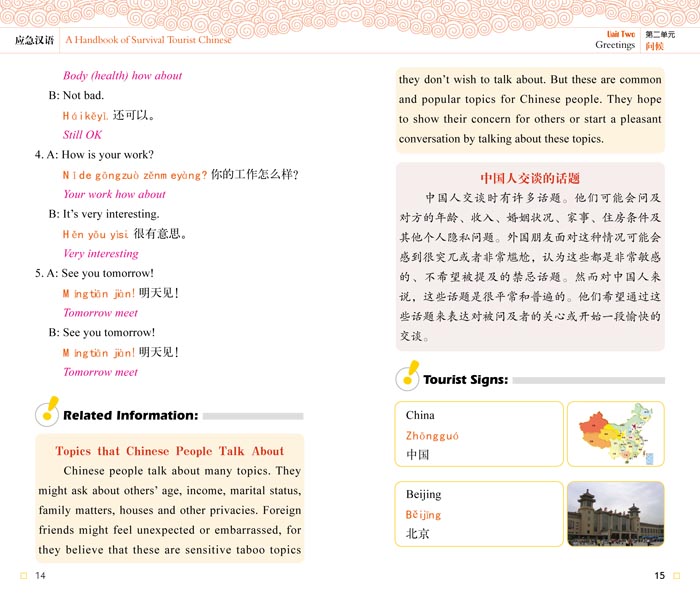Image resolution: width=700 pixels, height=595 pixels.
Task: Click the page number 15
Action: point(660,575)
